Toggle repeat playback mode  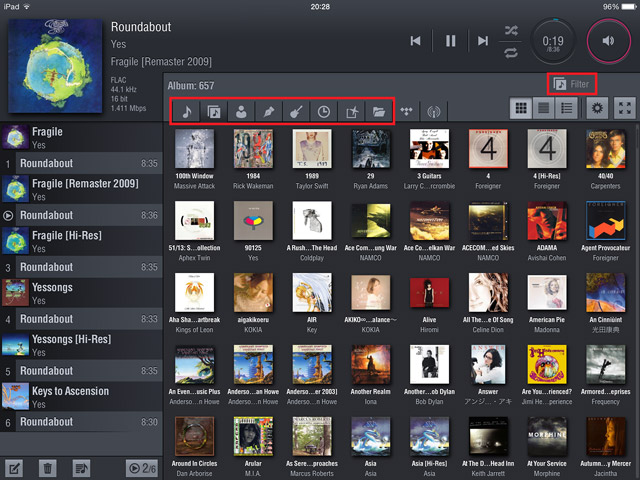pos(512,51)
